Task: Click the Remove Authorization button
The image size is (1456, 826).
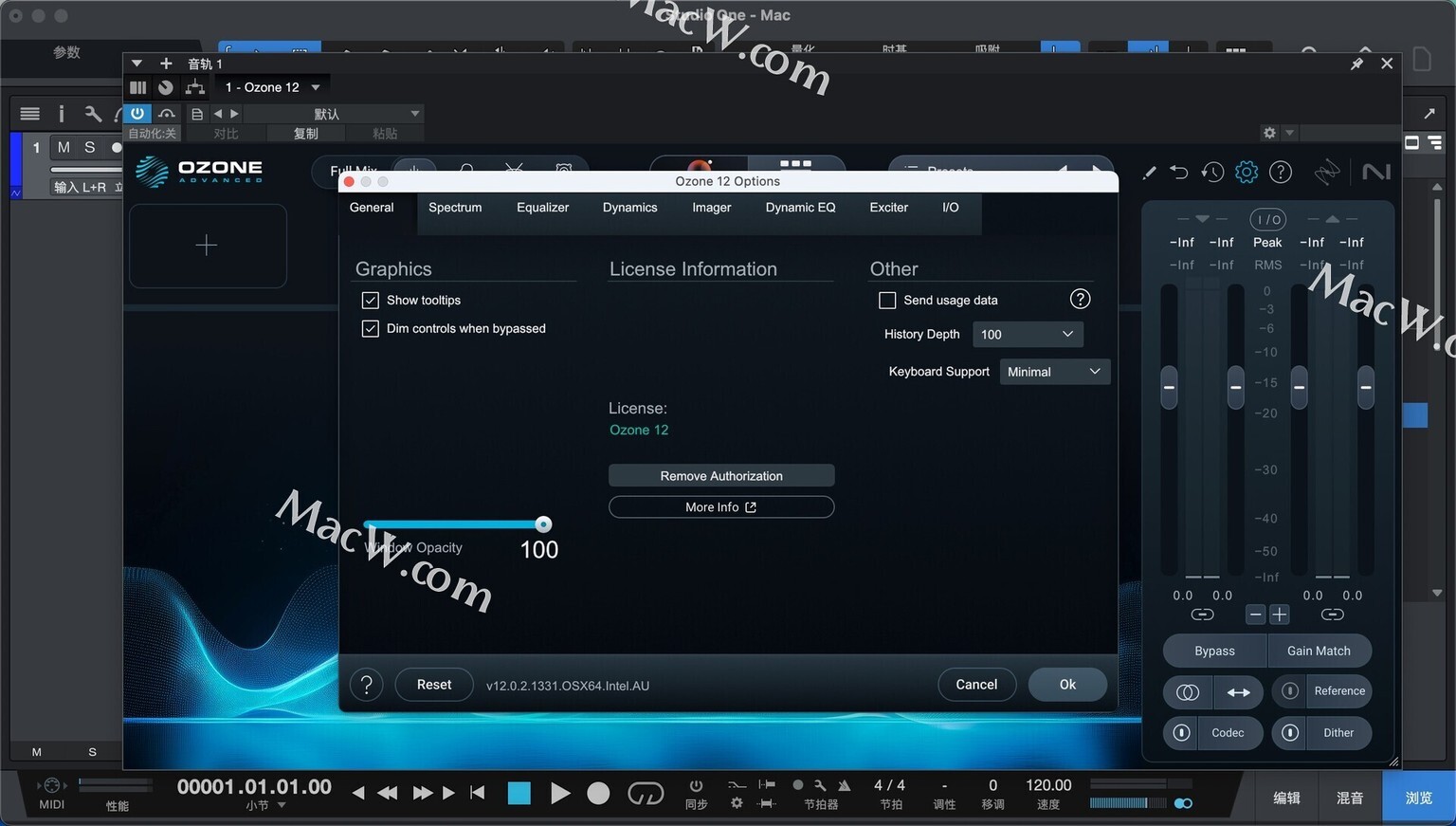Action: (721, 476)
